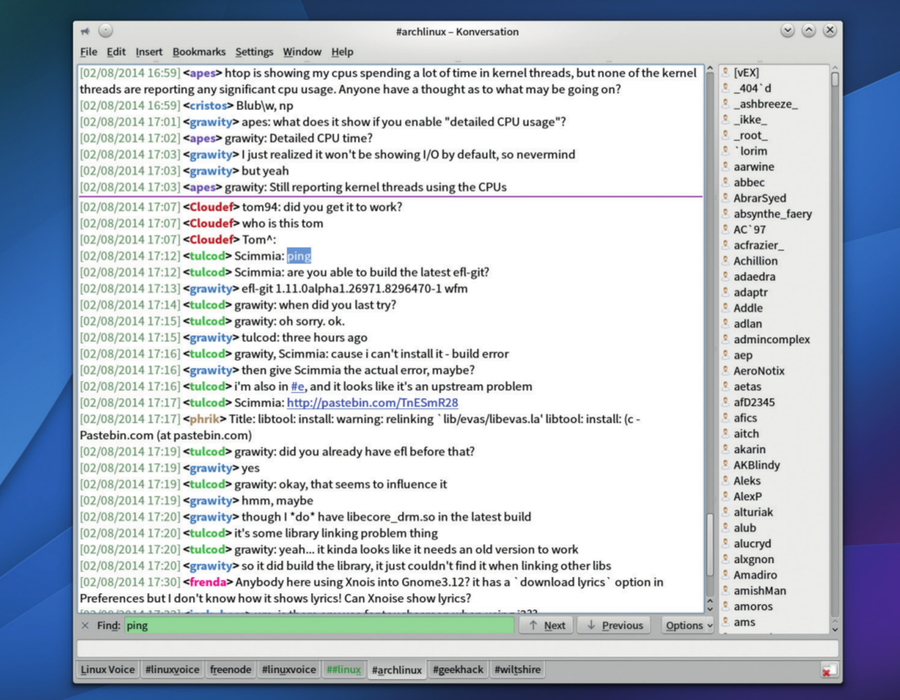Select adaedra in the nickname list
Screen dimensions: 900x700
pyautogui.click(x=754, y=277)
